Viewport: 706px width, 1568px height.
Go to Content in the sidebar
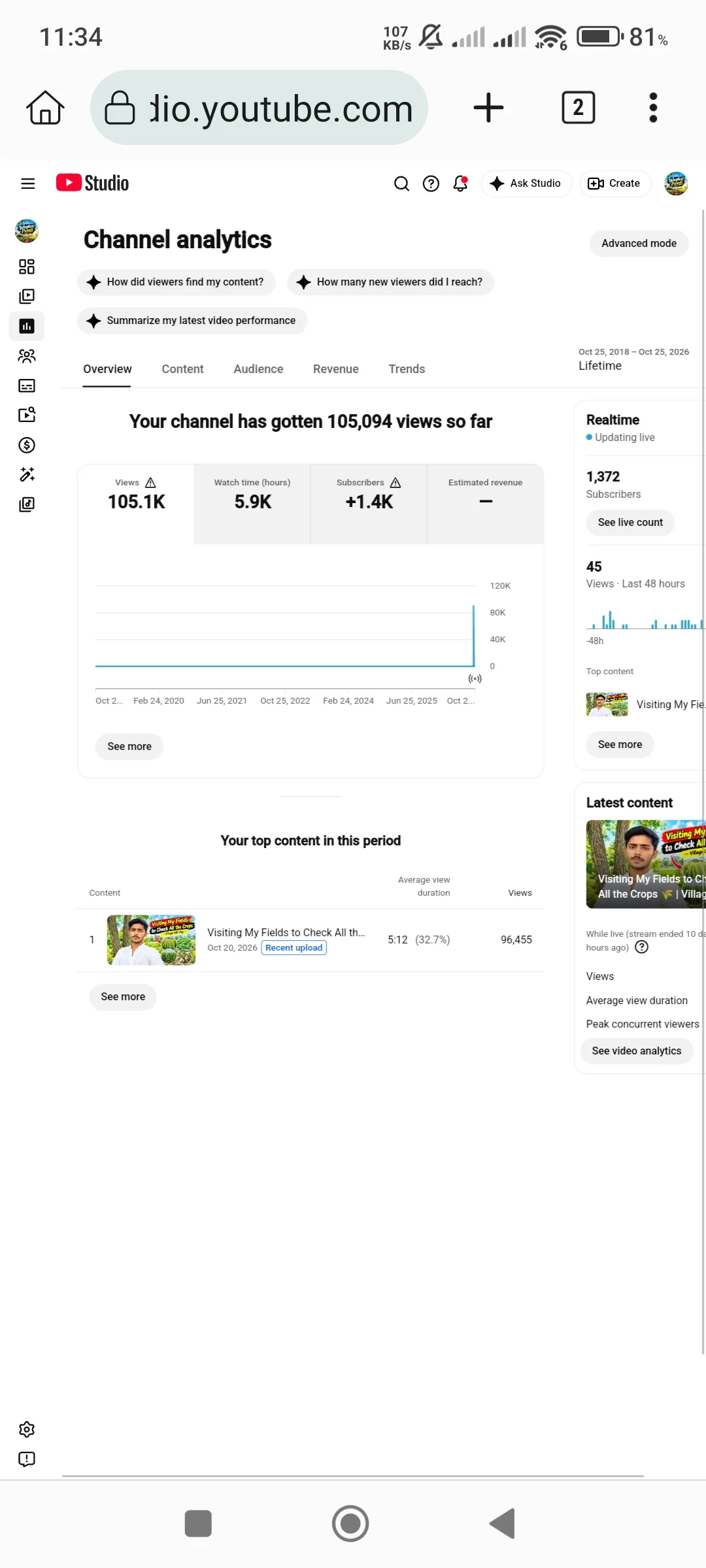coord(27,297)
